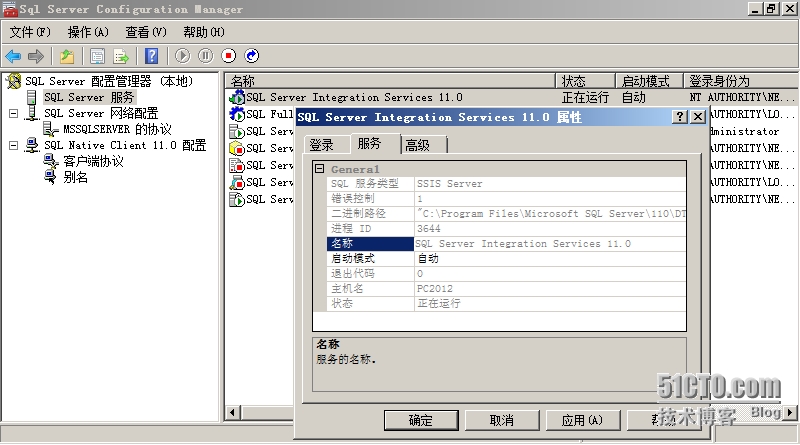Click the Start service toolbar icon

pos(182,56)
